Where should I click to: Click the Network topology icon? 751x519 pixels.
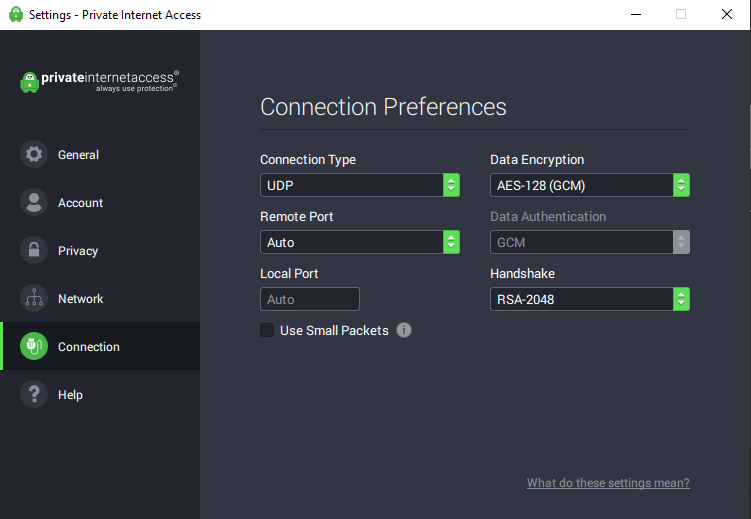(34, 298)
